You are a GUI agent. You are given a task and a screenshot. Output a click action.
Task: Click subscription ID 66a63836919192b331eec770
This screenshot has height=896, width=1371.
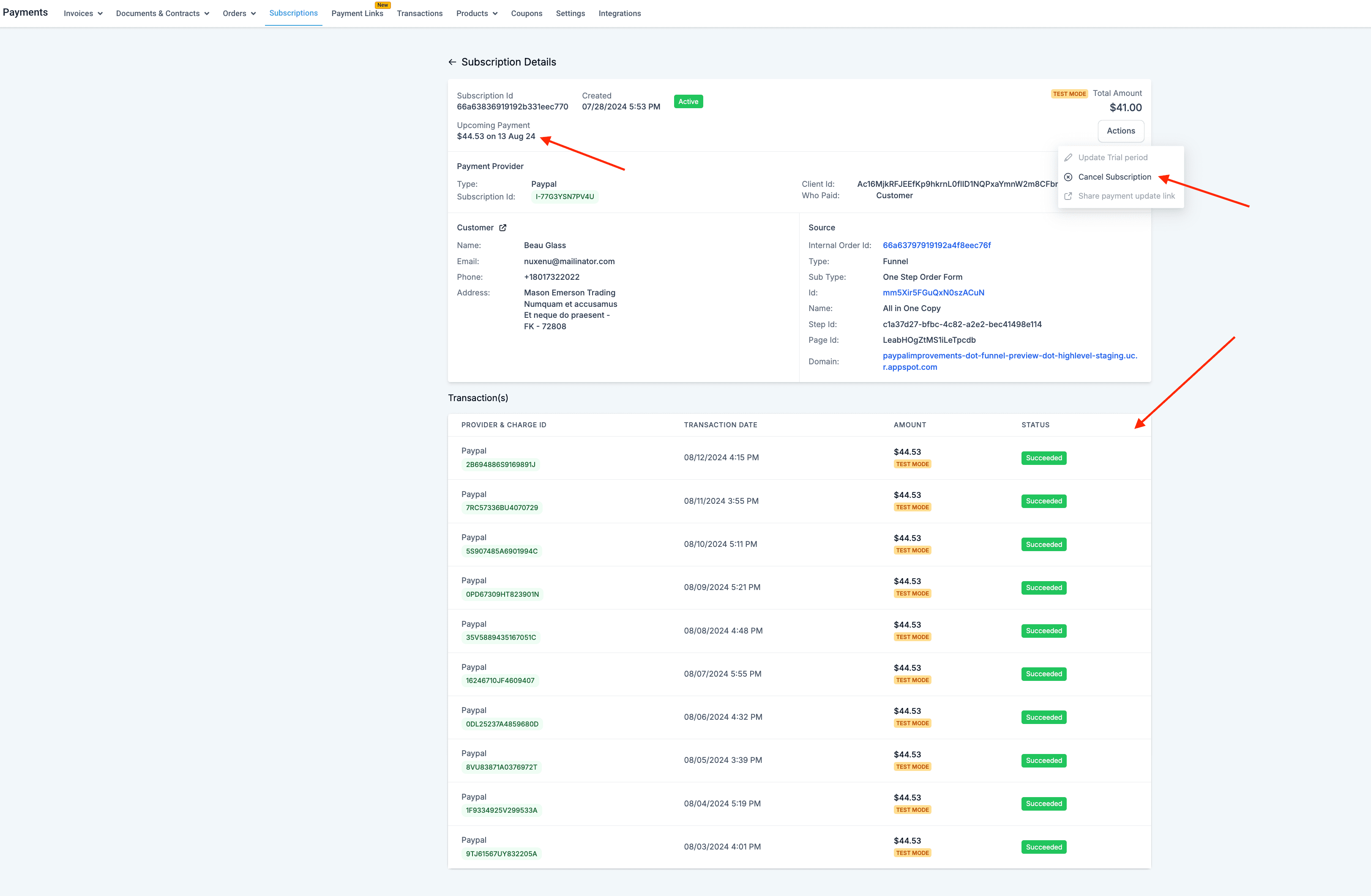pos(512,107)
